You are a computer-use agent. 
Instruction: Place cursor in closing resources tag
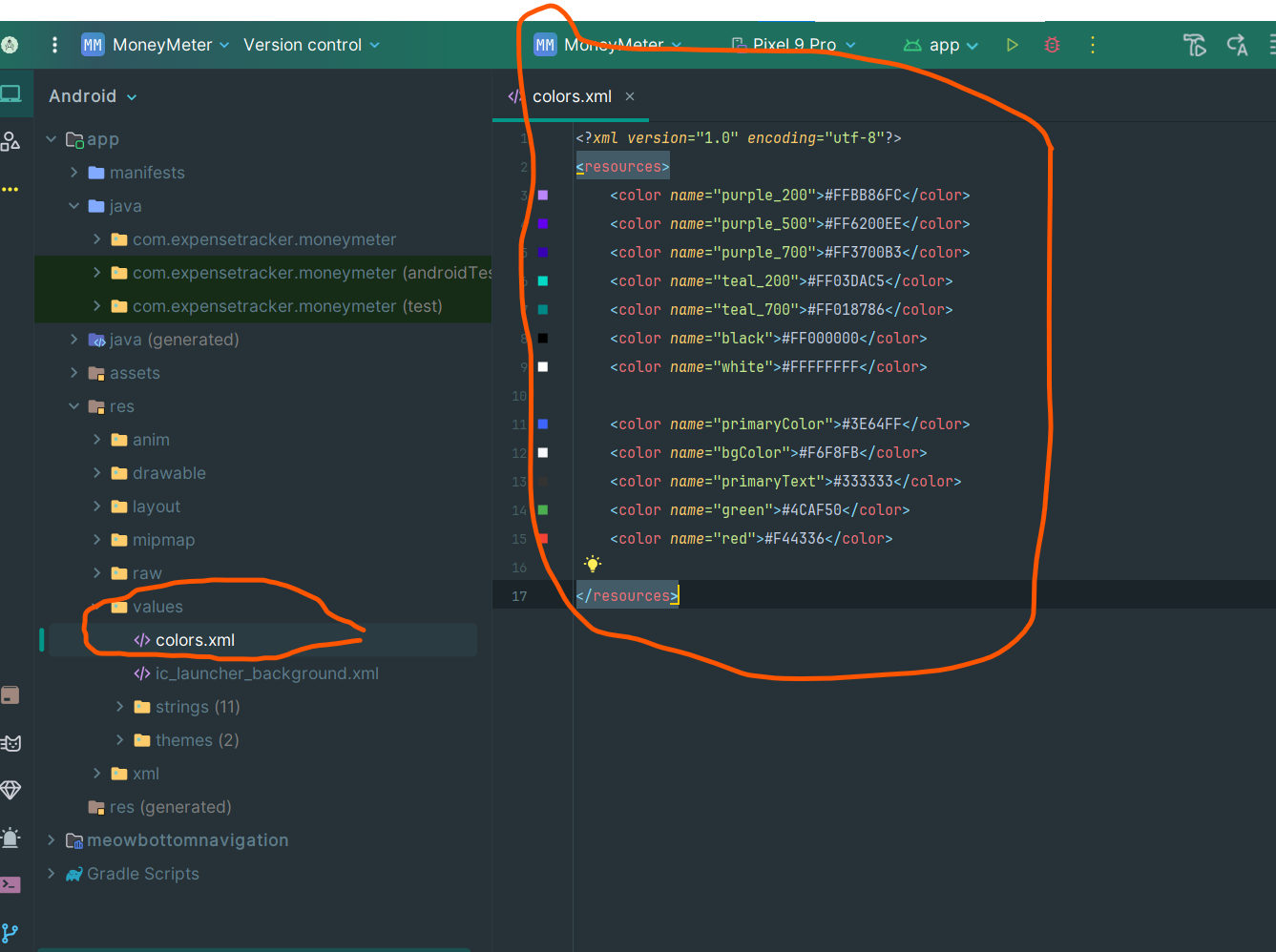pyautogui.click(x=627, y=596)
